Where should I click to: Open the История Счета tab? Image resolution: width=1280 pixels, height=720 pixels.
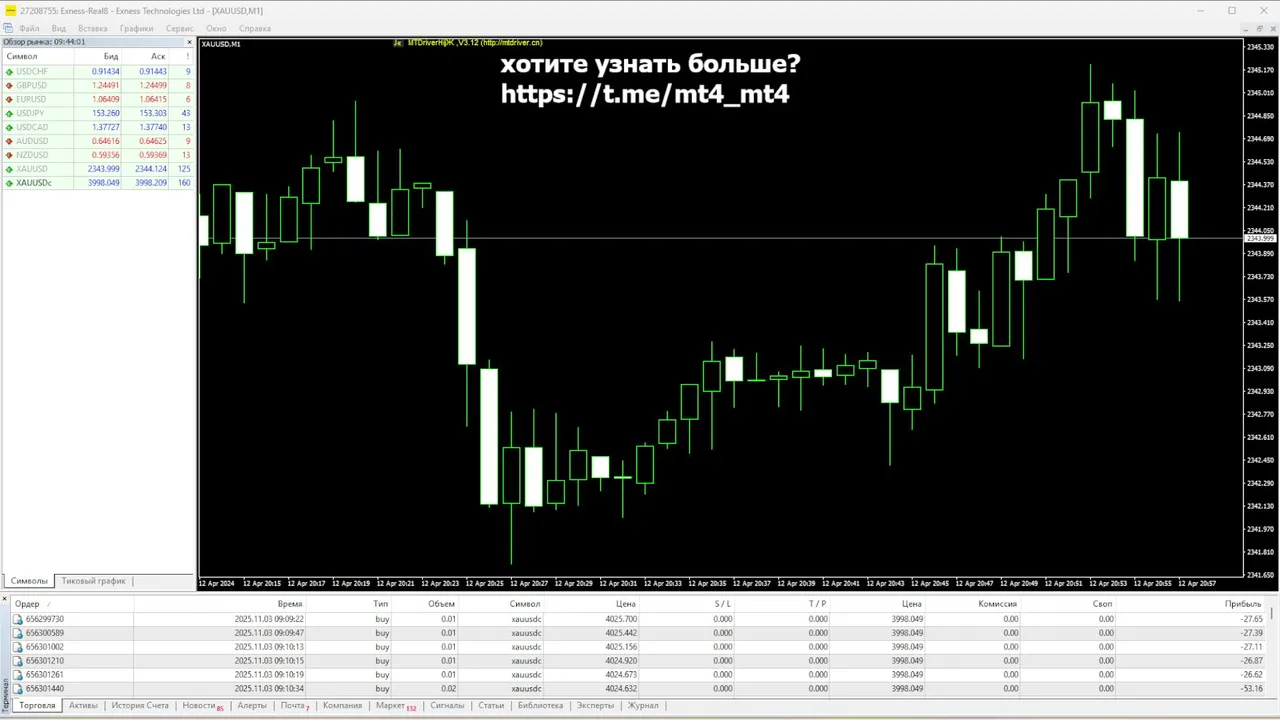click(x=140, y=706)
